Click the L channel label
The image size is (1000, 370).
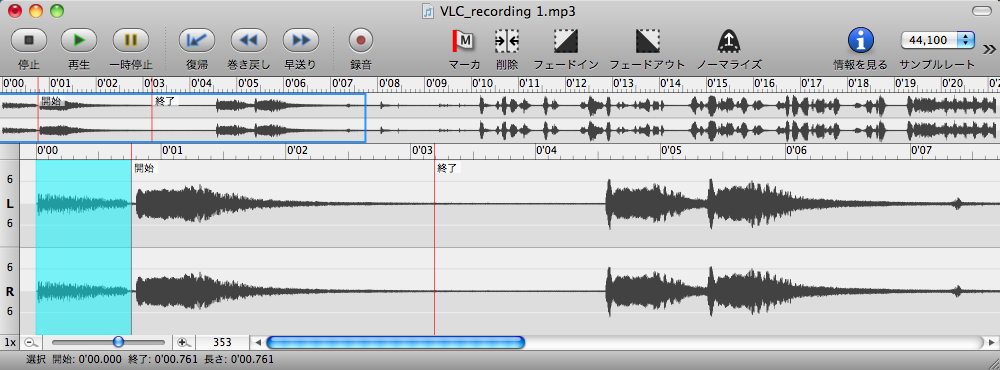[10, 204]
